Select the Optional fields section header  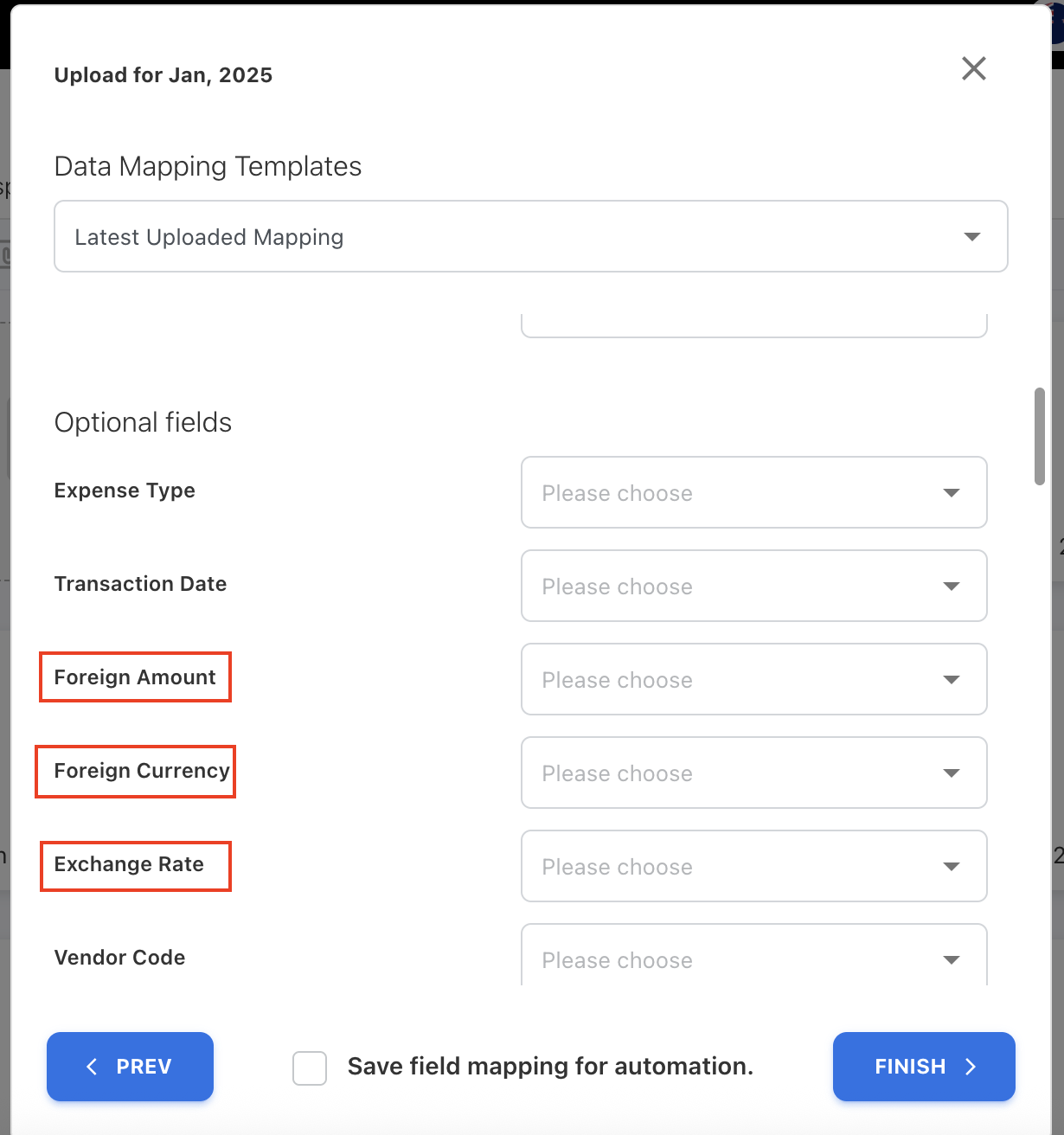143,422
